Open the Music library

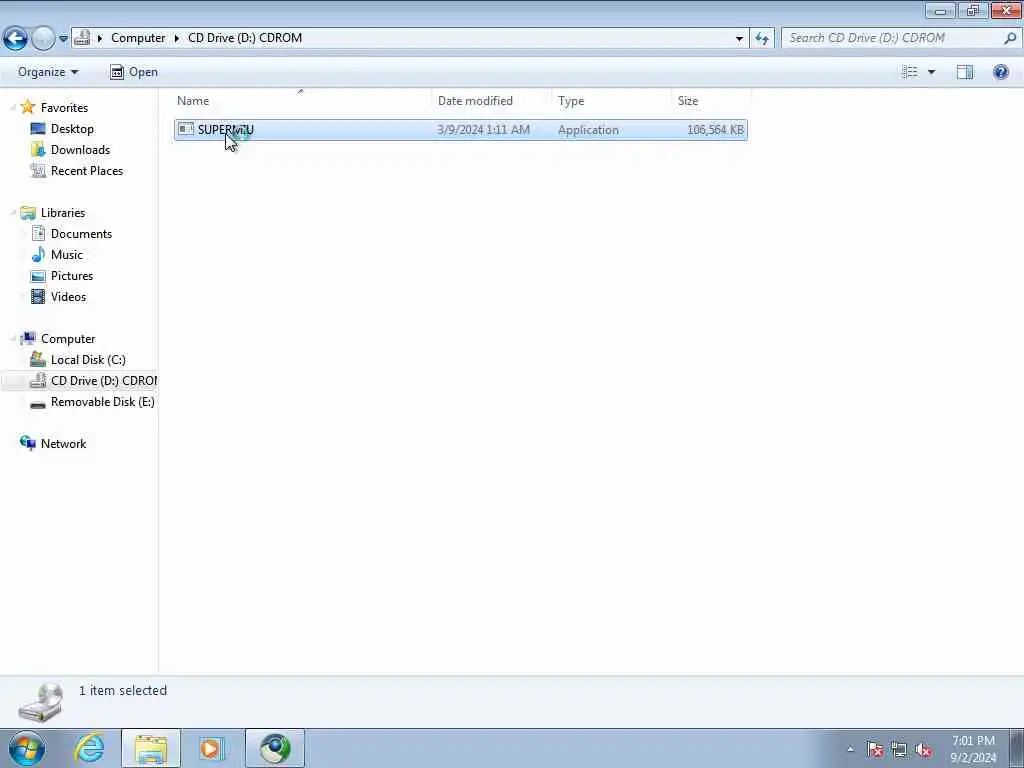(x=67, y=255)
